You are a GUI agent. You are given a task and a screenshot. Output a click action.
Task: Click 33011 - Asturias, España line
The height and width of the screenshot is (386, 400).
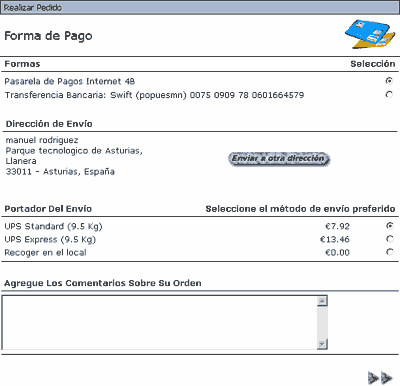[x=60, y=172]
